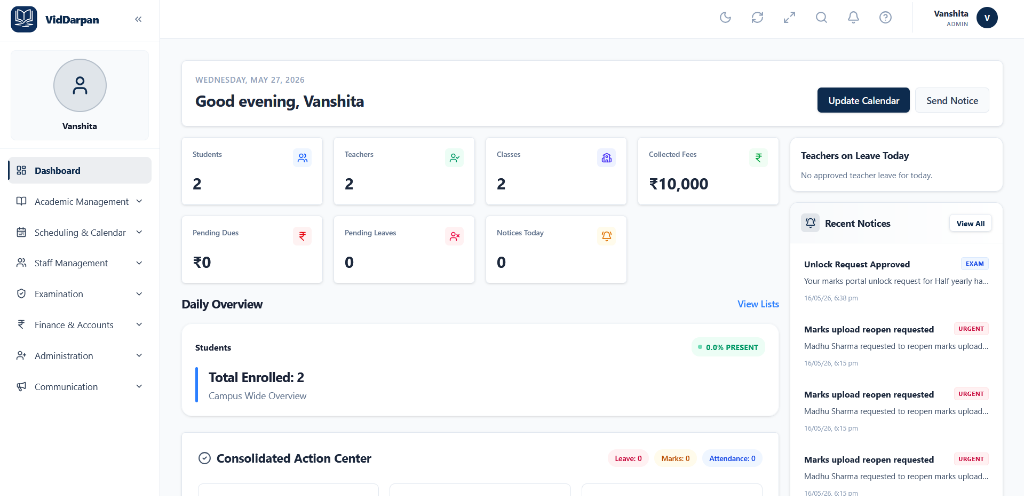Click the Consolidated Action Center check icon
Viewport: 1024px width, 496px height.
(204, 458)
